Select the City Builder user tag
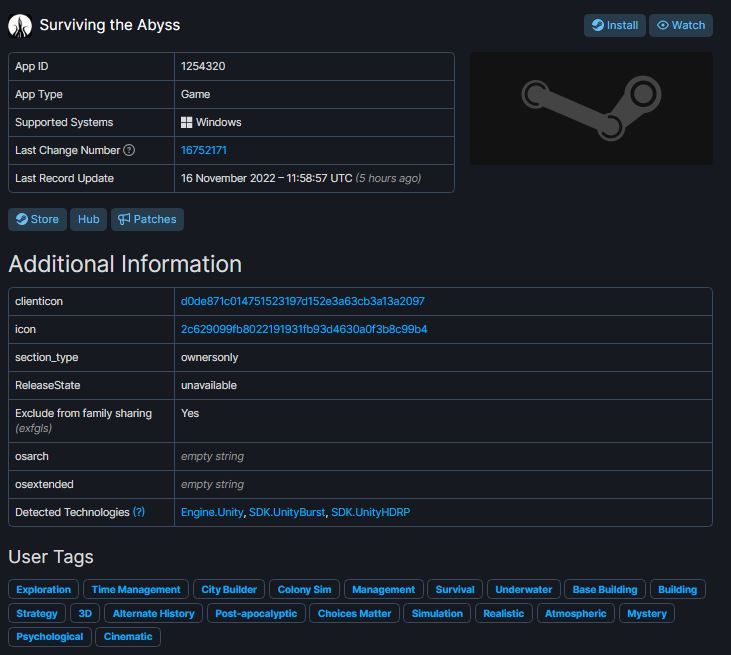This screenshot has width=731, height=655. (x=228, y=589)
